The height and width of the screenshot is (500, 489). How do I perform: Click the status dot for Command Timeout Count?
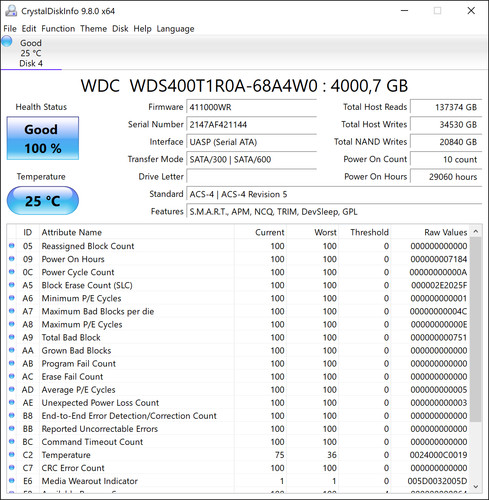coord(12,441)
